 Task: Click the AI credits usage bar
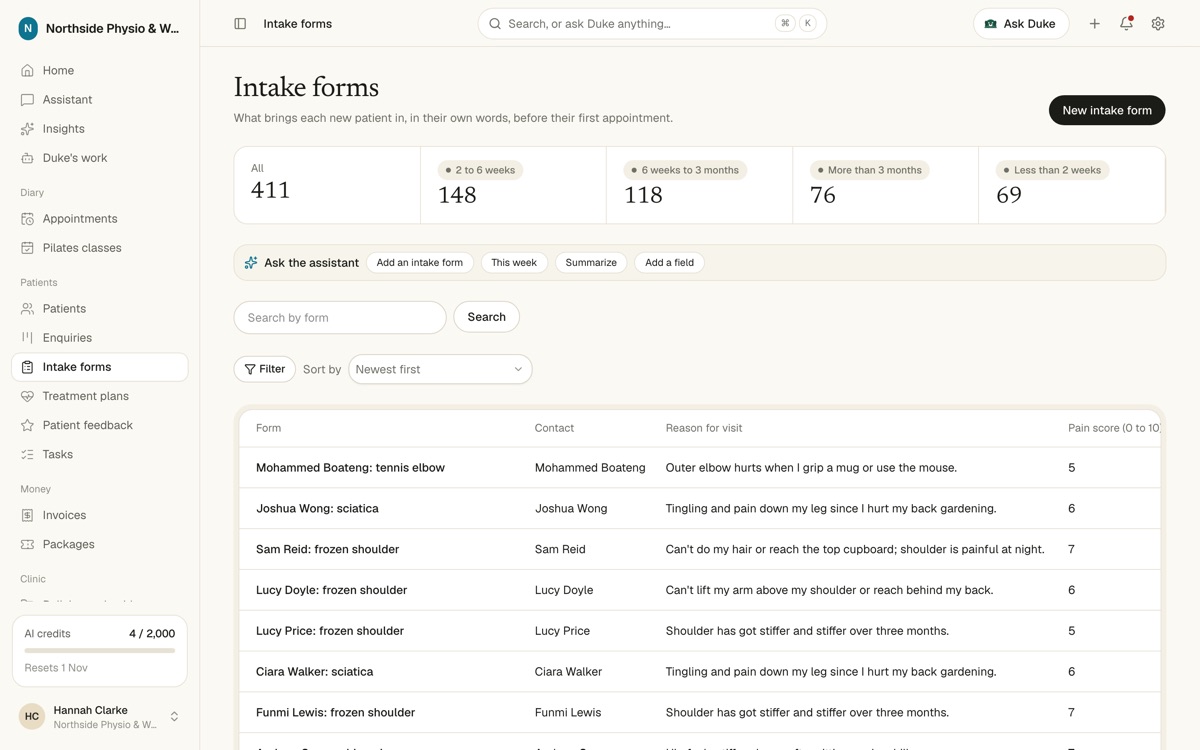(100, 651)
